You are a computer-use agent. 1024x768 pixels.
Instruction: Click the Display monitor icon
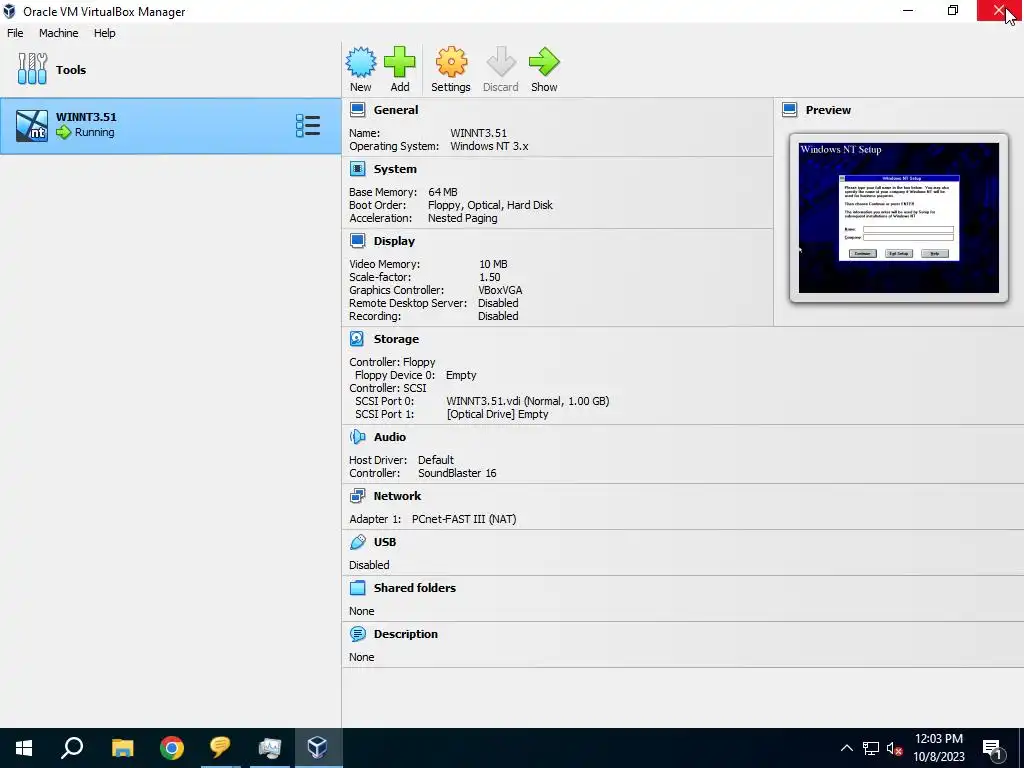coord(358,241)
